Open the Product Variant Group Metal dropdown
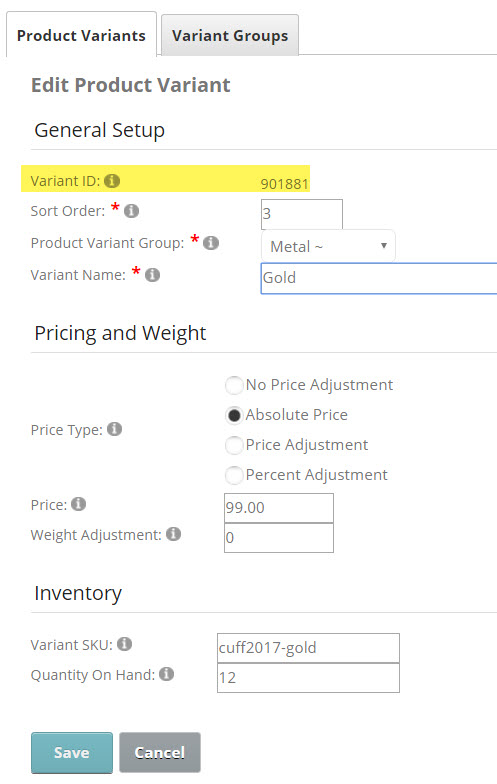This screenshot has width=497, height=784. point(328,246)
